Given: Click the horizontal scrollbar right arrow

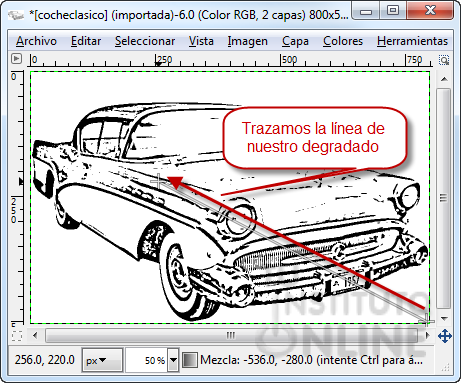Looking at the screenshot, I should click(428, 335).
